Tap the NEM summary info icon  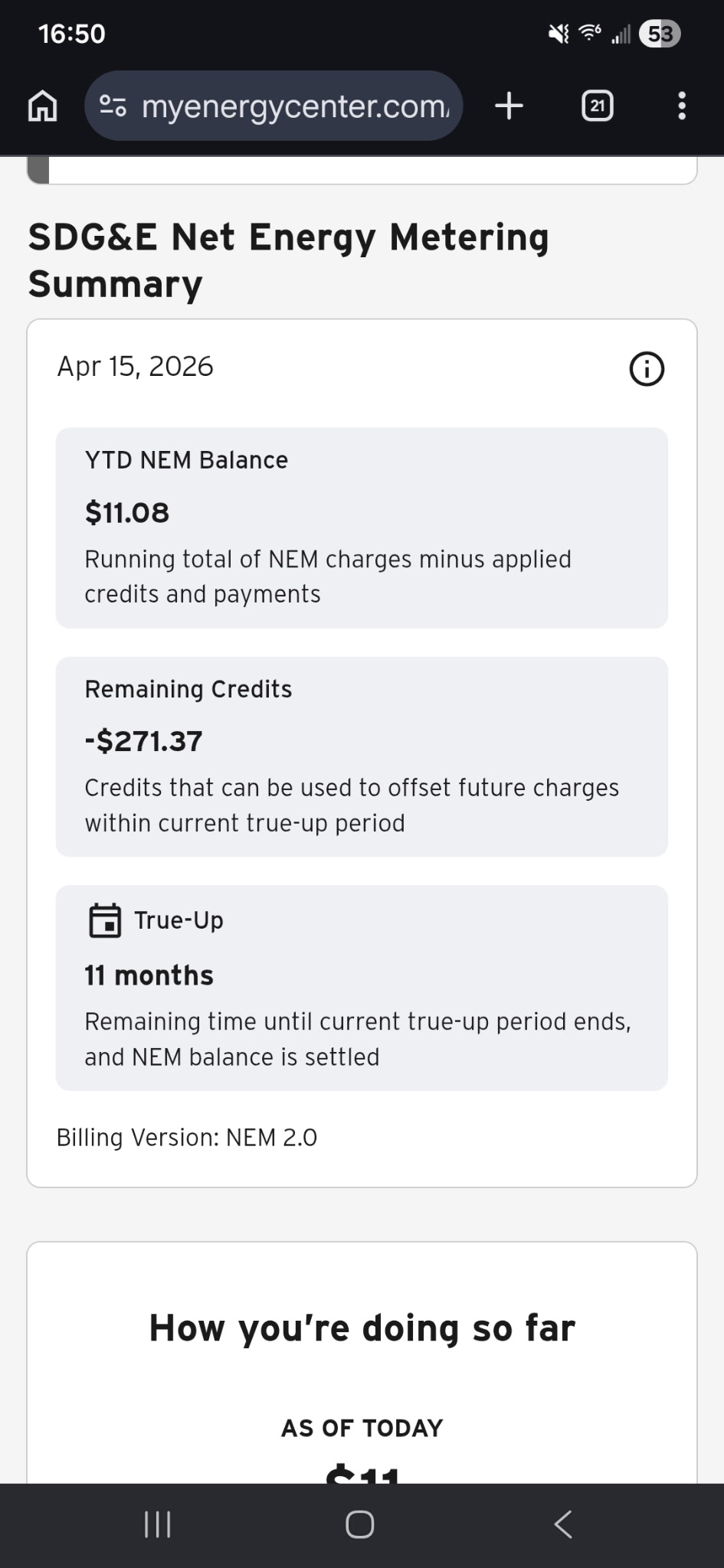pyautogui.click(x=647, y=369)
